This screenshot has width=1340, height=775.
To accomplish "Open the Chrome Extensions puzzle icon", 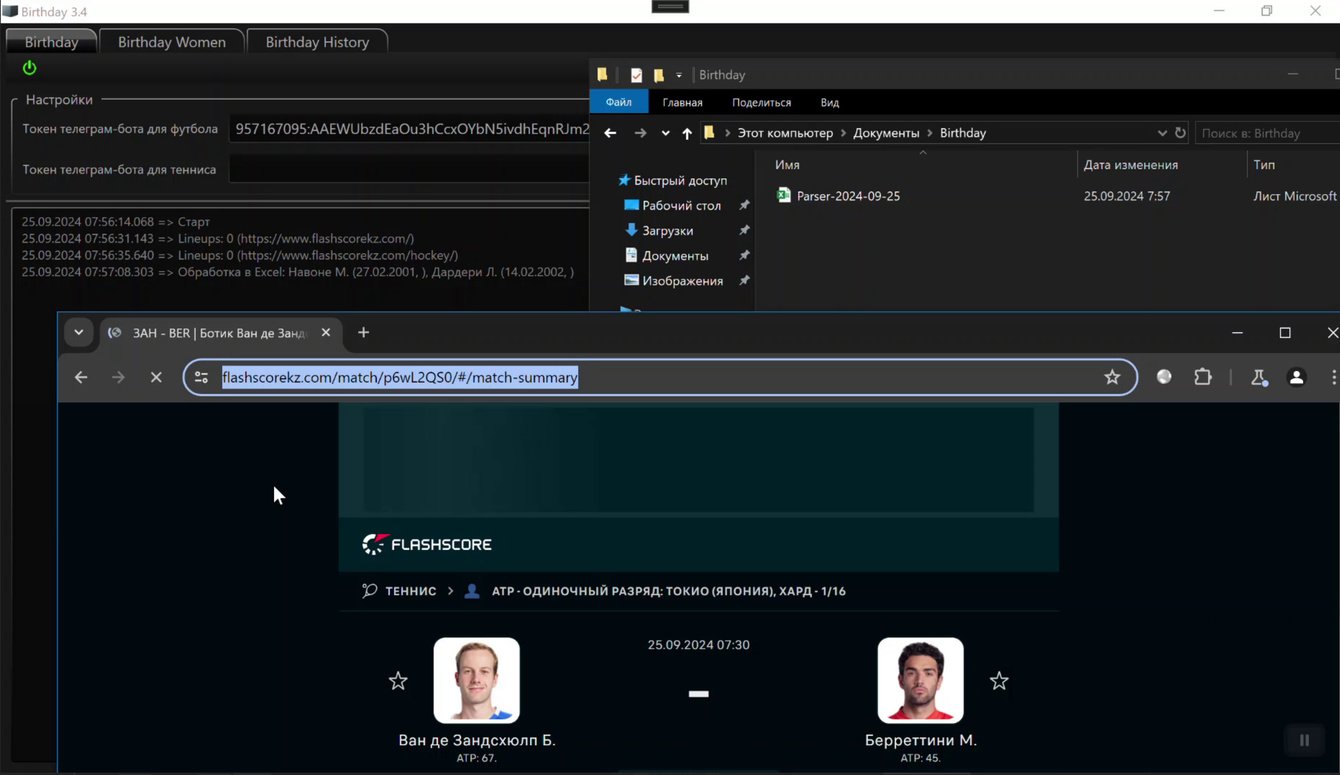I will pos(1203,377).
